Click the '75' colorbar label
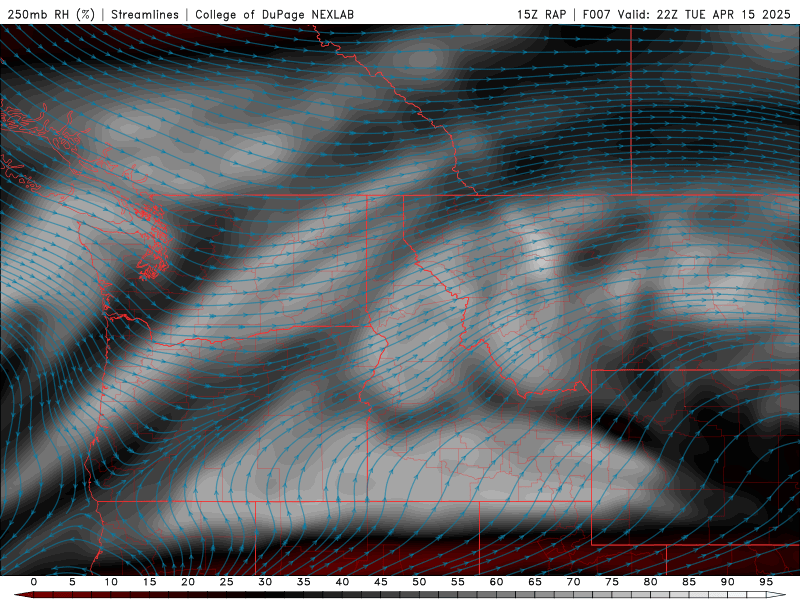 pyautogui.click(x=612, y=582)
